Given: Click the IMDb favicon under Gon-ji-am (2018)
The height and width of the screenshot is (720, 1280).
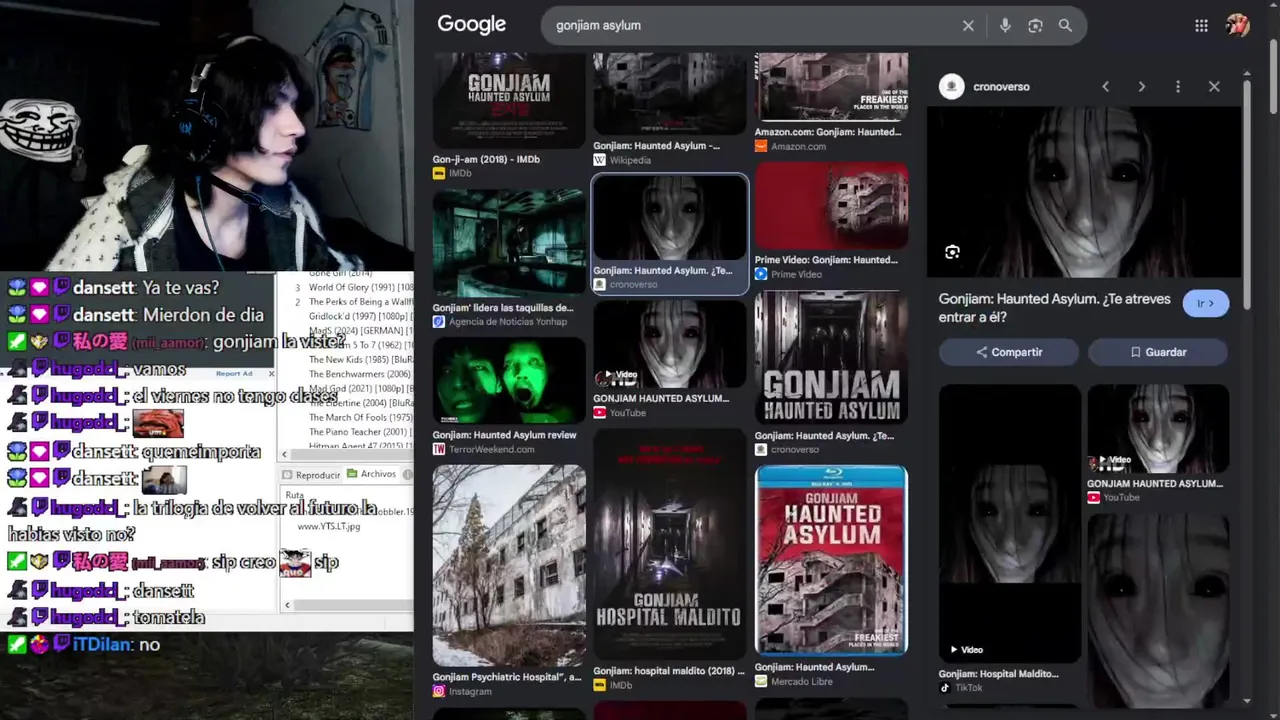Looking at the screenshot, I should [x=439, y=173].
